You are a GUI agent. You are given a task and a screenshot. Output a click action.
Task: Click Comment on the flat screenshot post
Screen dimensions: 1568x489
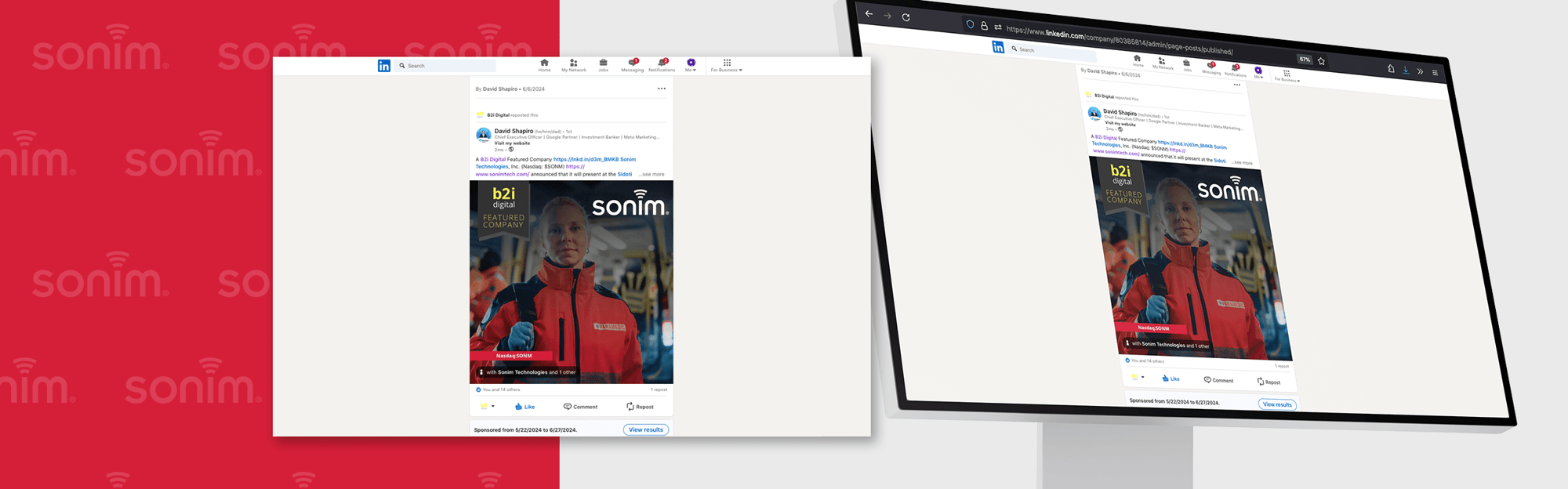[x=580, y=407]
